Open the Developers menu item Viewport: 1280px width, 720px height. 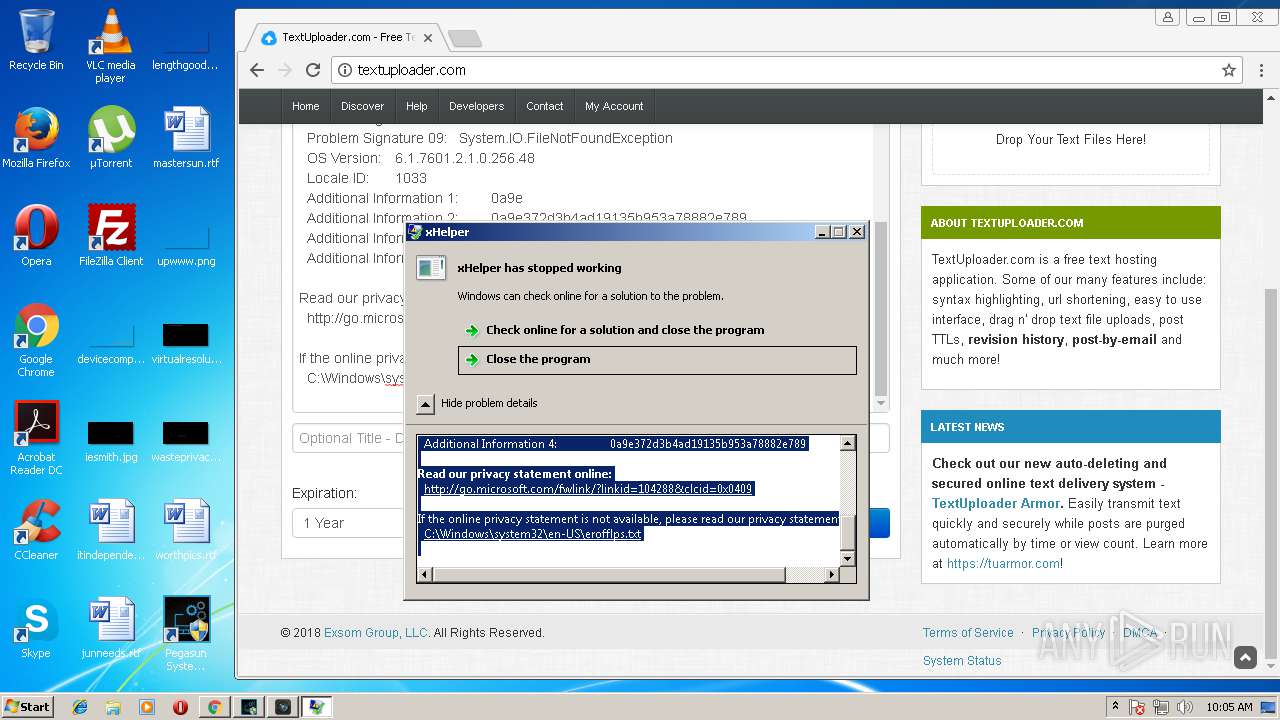click(476, 106)
